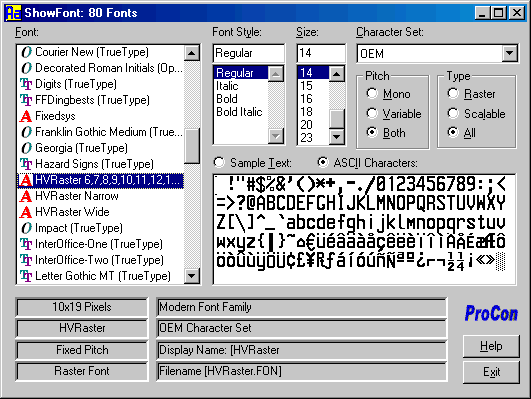
Task: Click the TrueType icon beside Letter Gothic MT
Action: (26, 276)
